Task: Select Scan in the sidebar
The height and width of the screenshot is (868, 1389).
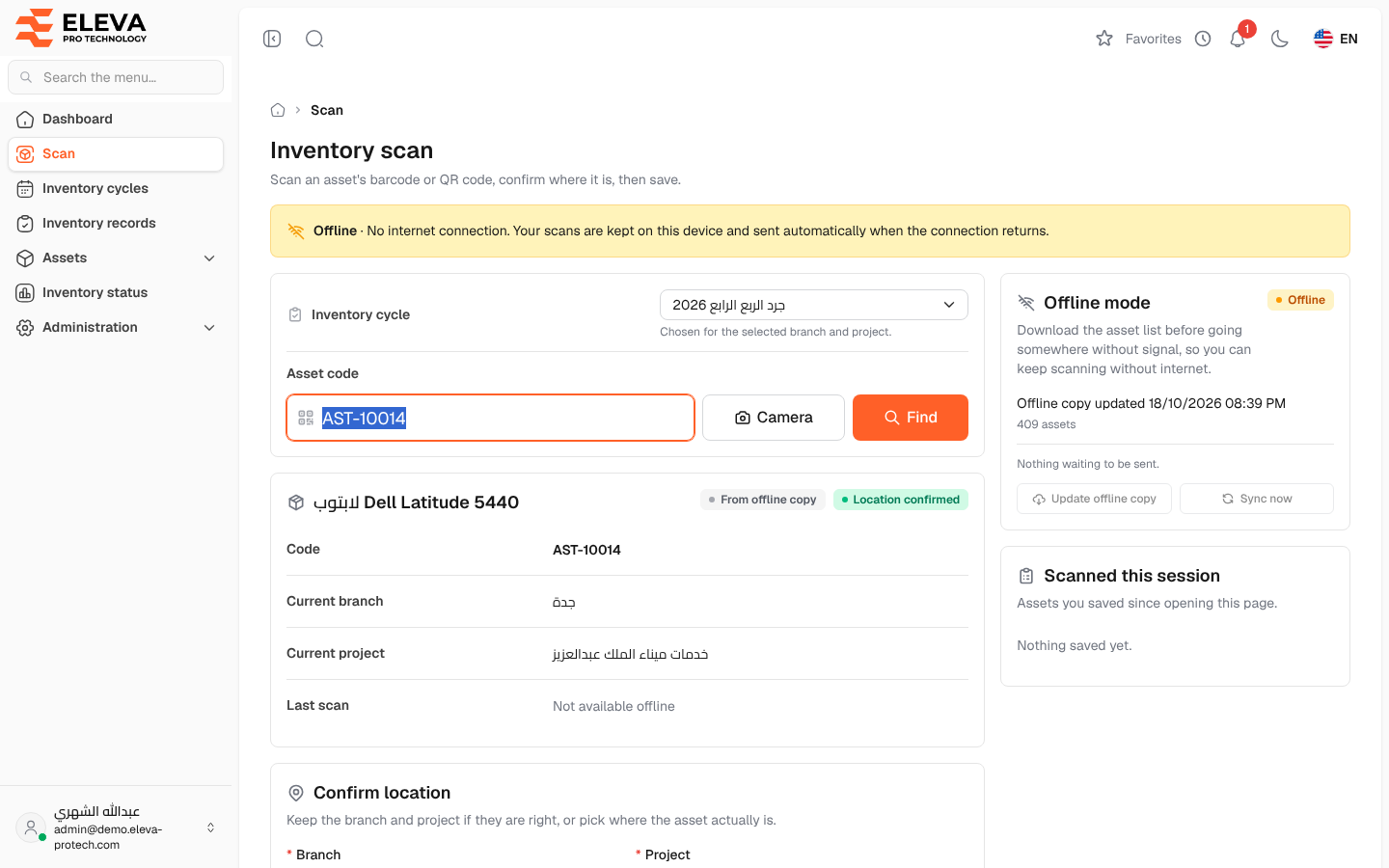Action: [116, 153]
